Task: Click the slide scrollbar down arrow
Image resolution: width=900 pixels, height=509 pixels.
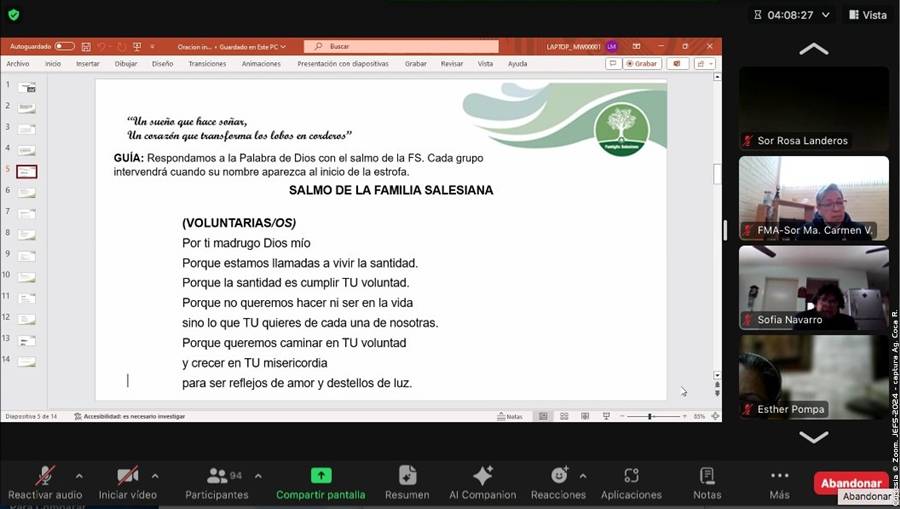Action: coord(717,375)
